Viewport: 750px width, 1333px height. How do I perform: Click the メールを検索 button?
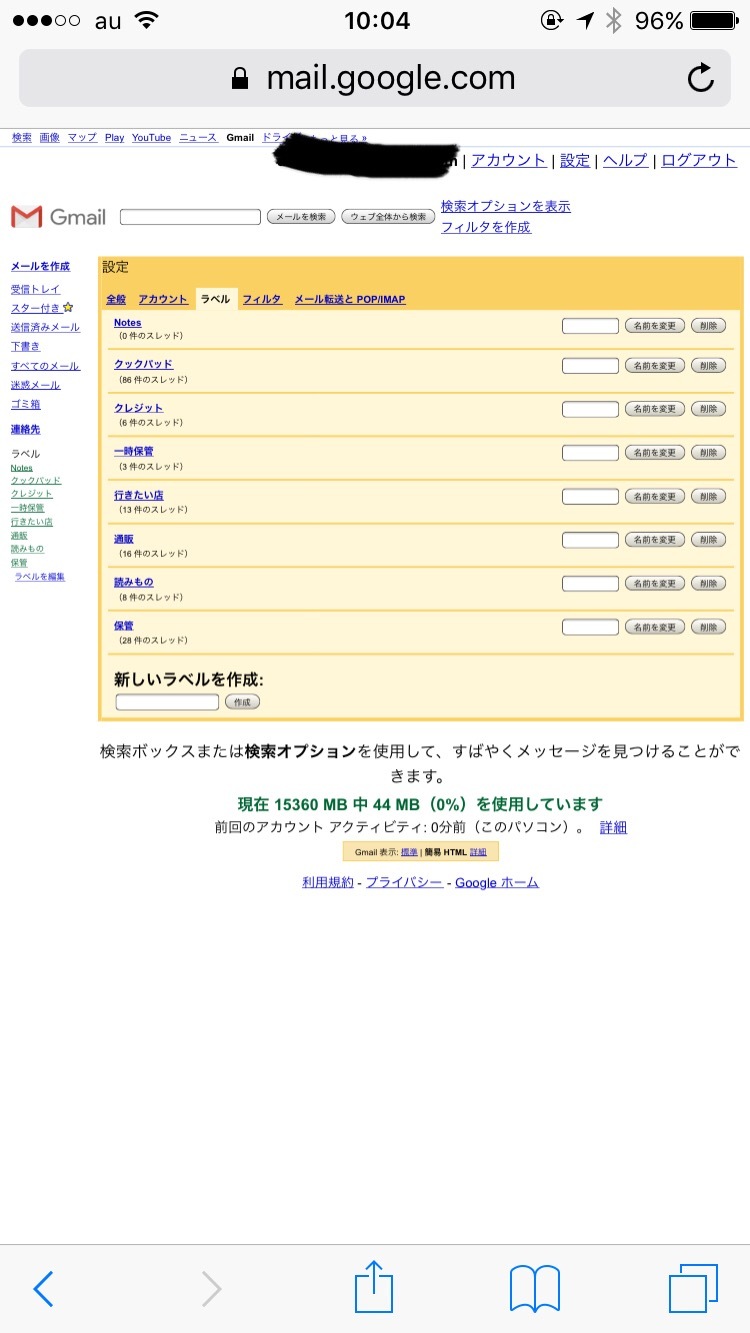click(301, 217)
